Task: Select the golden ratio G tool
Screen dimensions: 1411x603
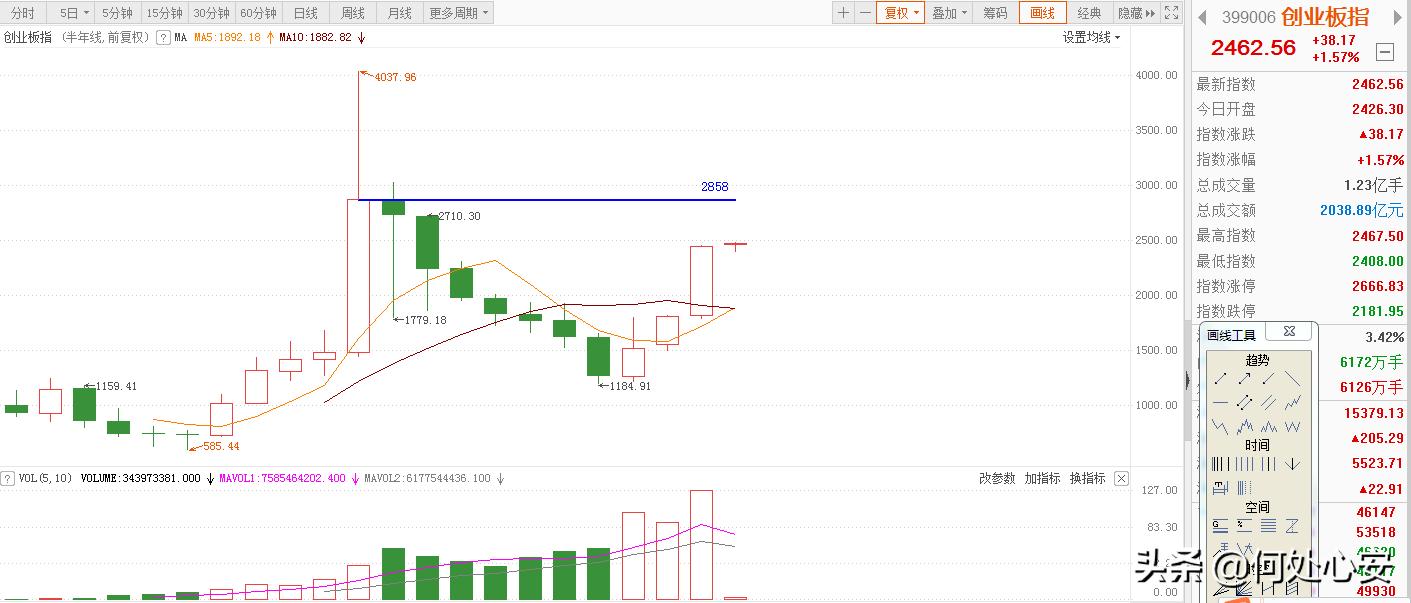Action: coord(1219,525)
